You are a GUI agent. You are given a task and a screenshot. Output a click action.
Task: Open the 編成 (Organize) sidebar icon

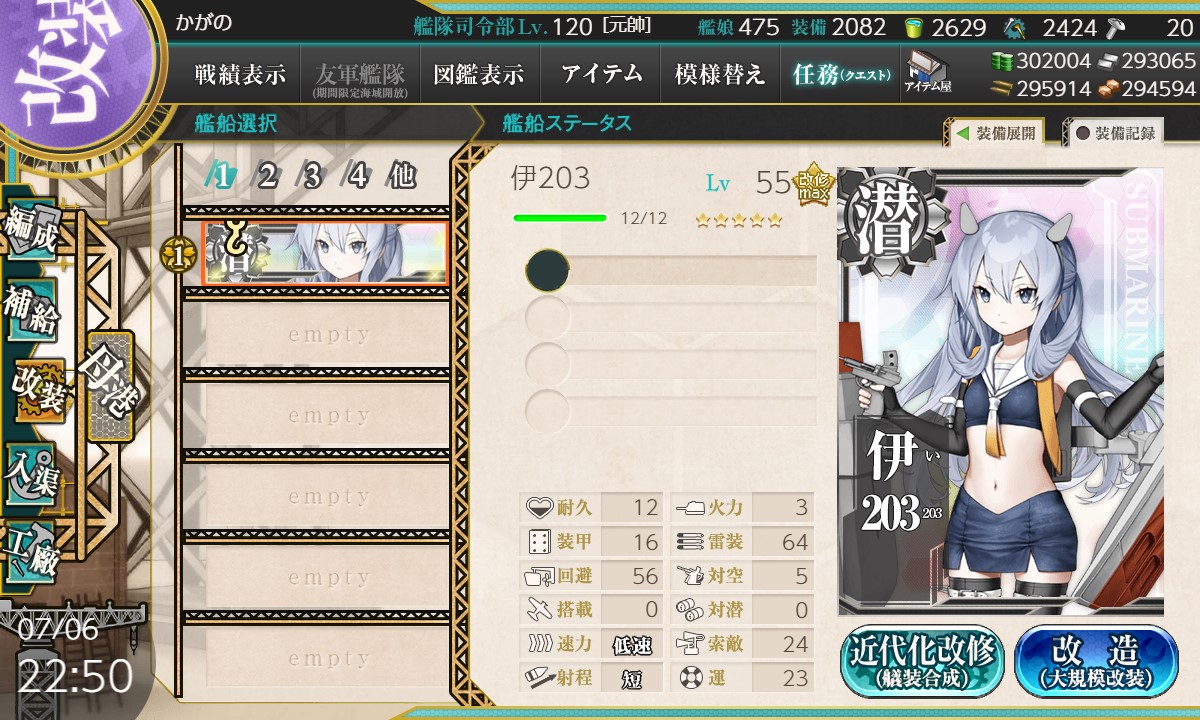click(x=30, y=232)
